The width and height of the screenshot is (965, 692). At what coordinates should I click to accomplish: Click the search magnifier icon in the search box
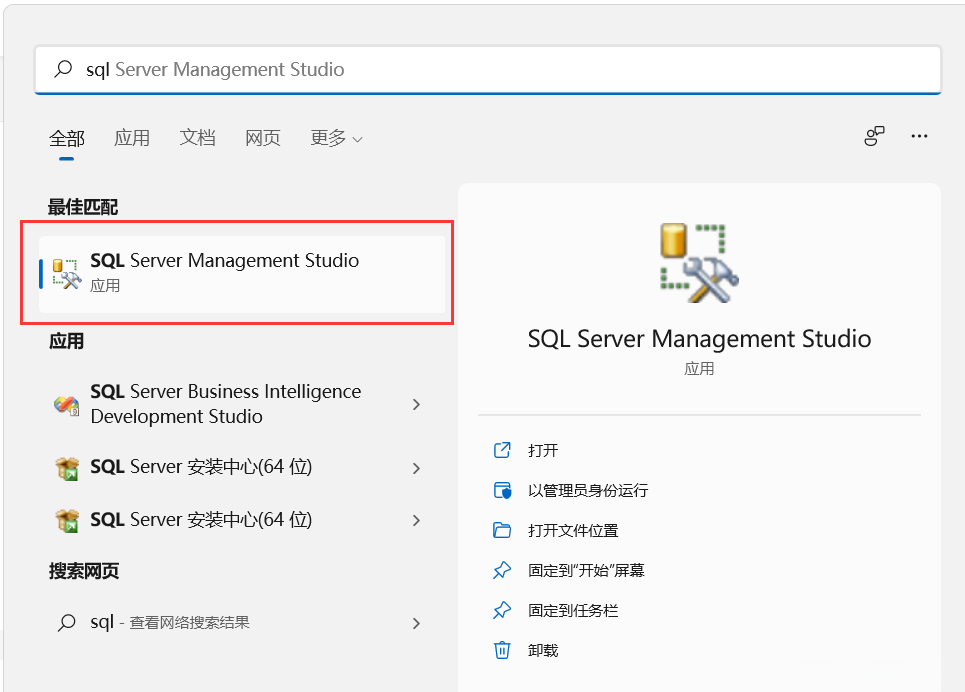(64, 69)
